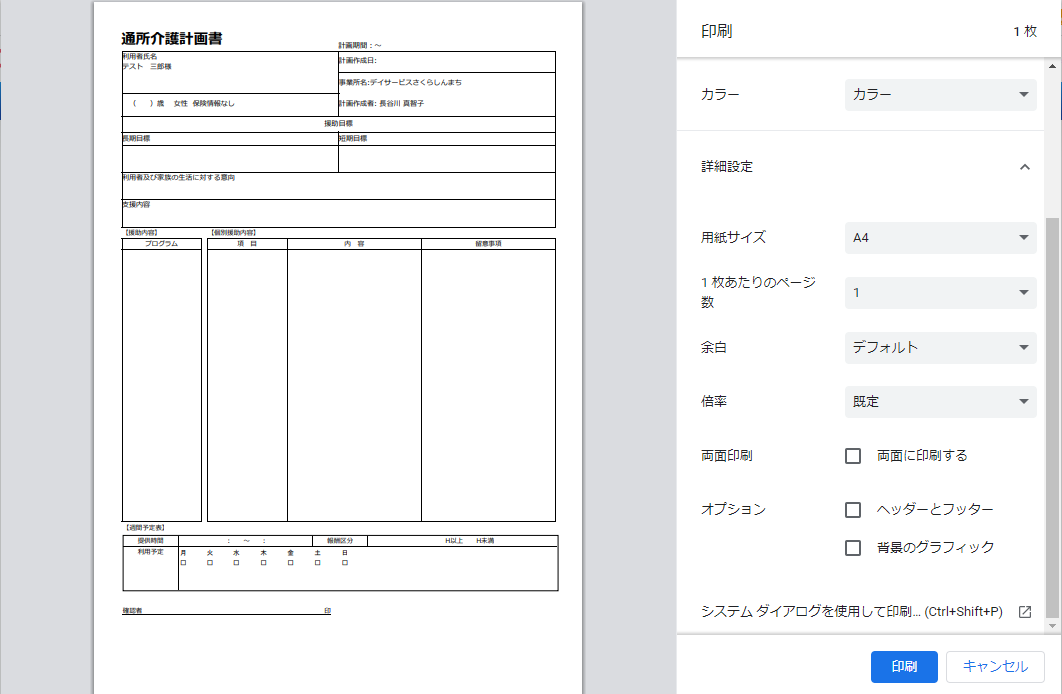Click the external-link icon beside システム ダイアログ

pyautogui.click(x=1024, y=612)
